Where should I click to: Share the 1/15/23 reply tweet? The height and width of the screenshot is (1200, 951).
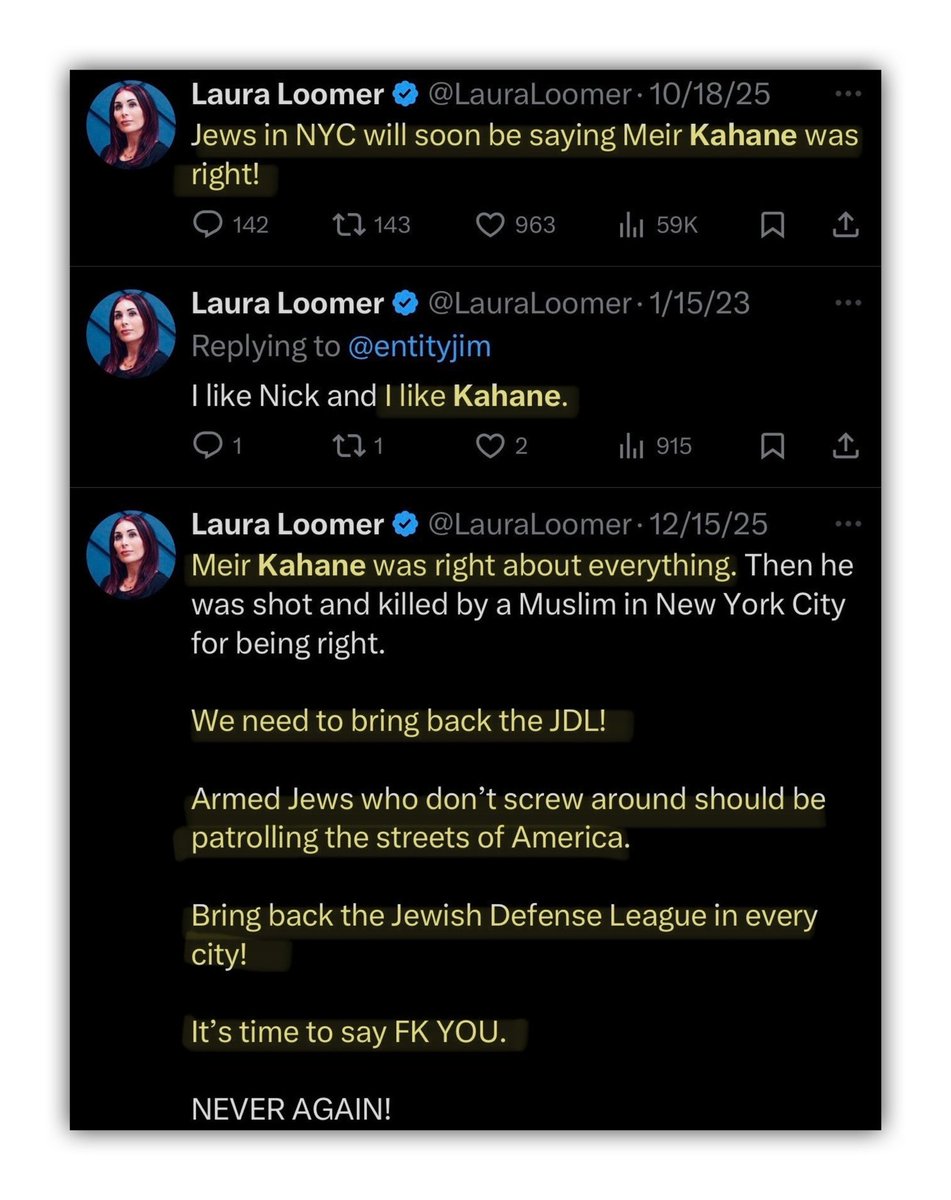pyautogui.click(x=845, y=446)
